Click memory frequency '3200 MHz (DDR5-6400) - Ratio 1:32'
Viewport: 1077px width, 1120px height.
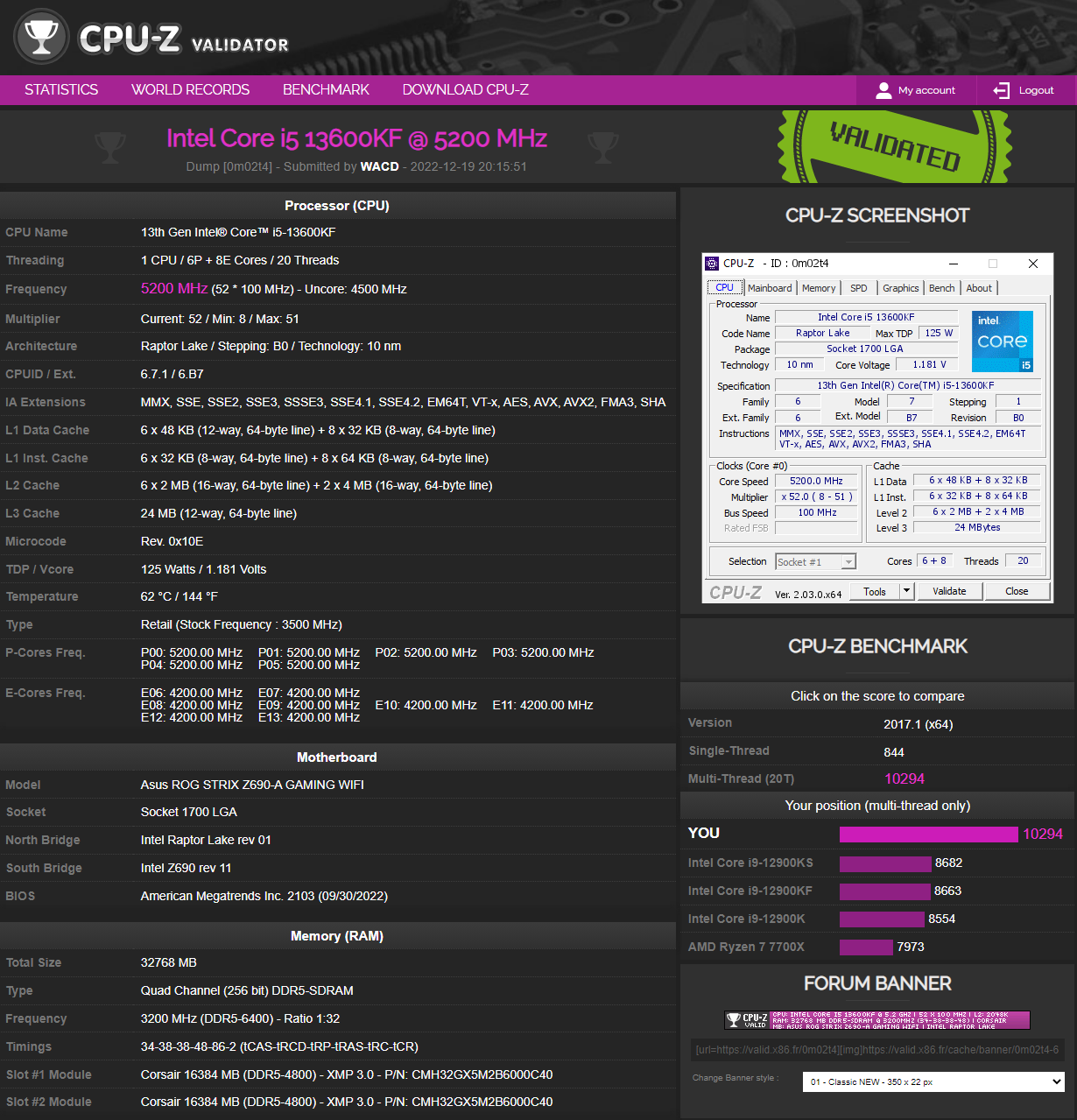tap(241, 1018)
